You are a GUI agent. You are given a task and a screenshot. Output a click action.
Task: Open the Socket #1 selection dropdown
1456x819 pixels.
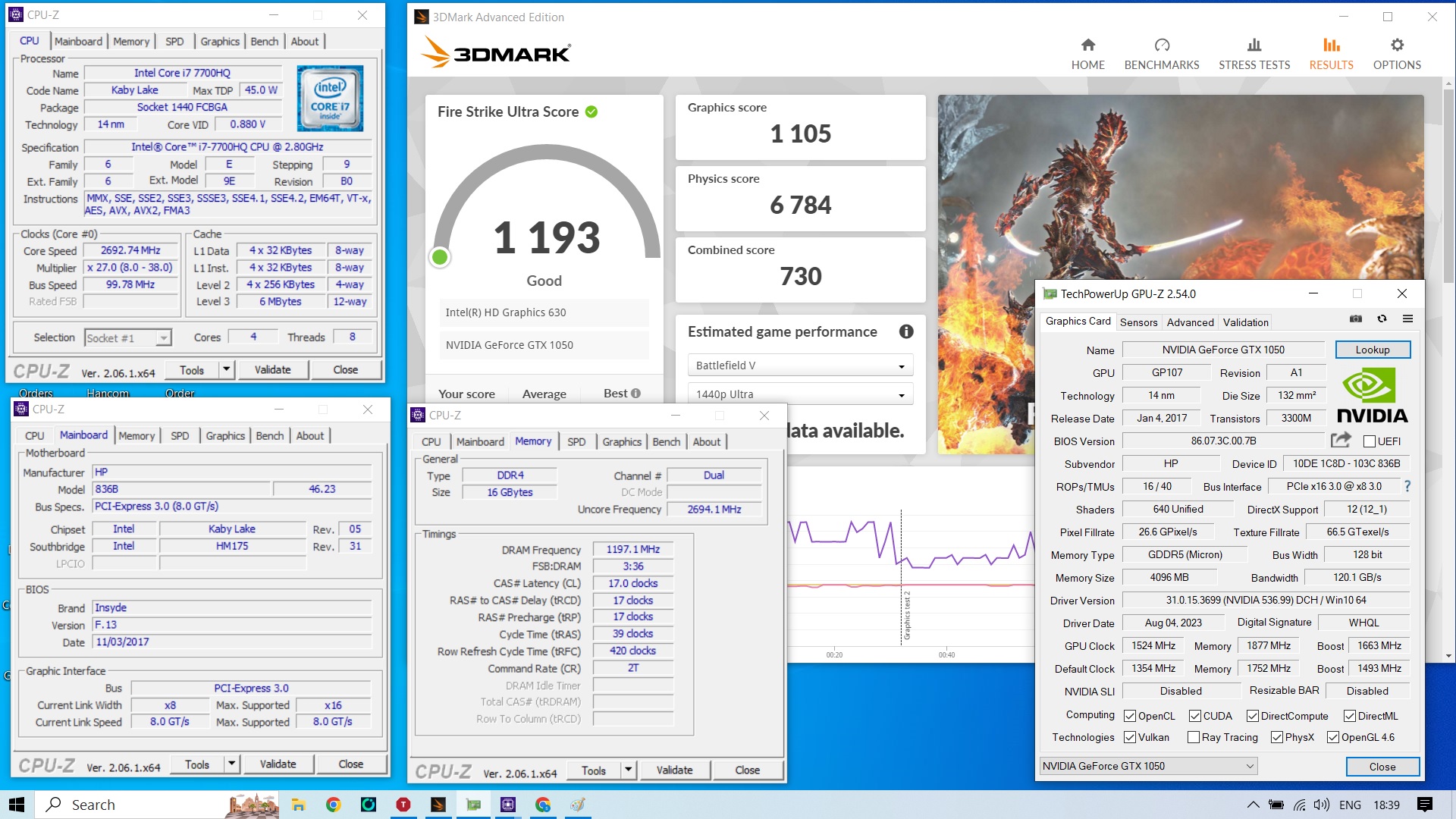(x=128, y=338)
